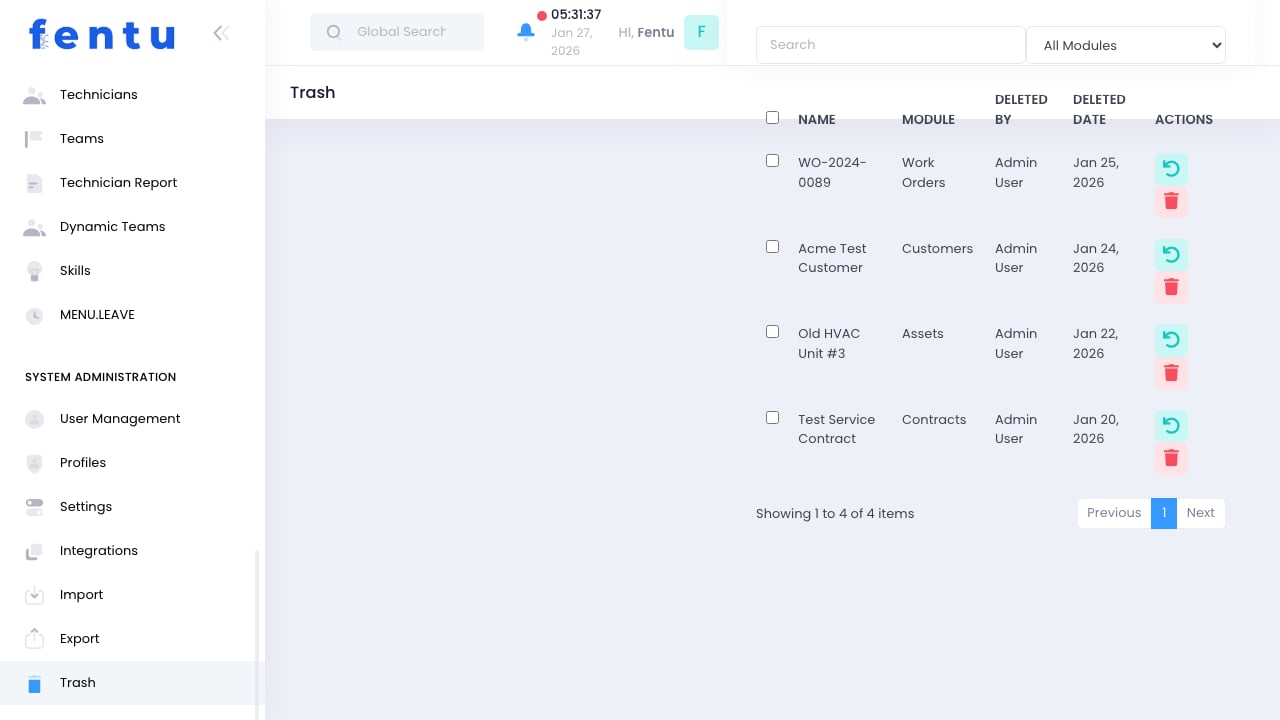The image size is (1280, 720).
Task: Open Import menu item
Action: pyautogui.click(x=132, y=595)
